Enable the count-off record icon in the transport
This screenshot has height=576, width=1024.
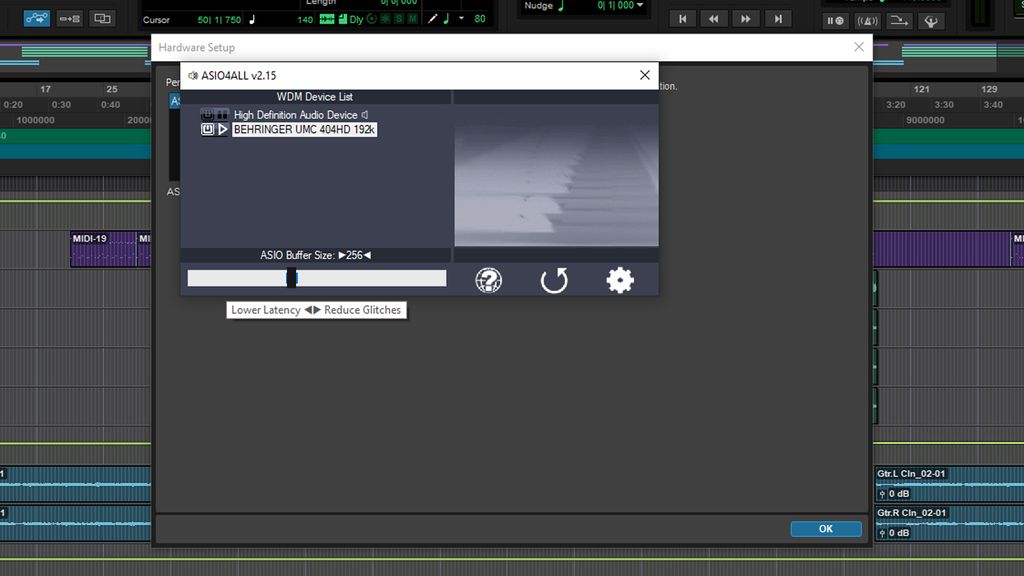[835, 21]
